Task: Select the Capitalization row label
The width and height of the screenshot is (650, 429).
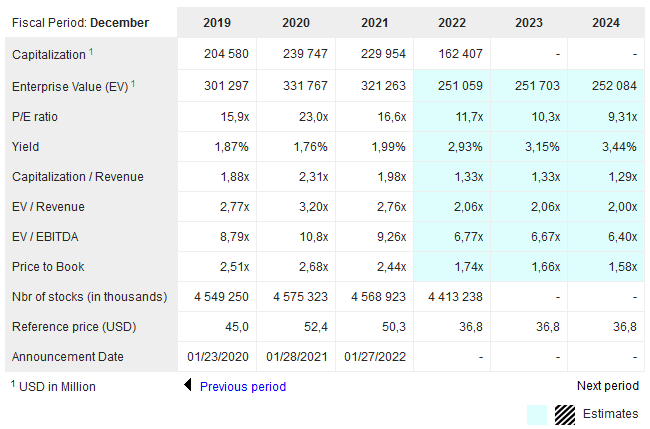Action: point(49,54)
